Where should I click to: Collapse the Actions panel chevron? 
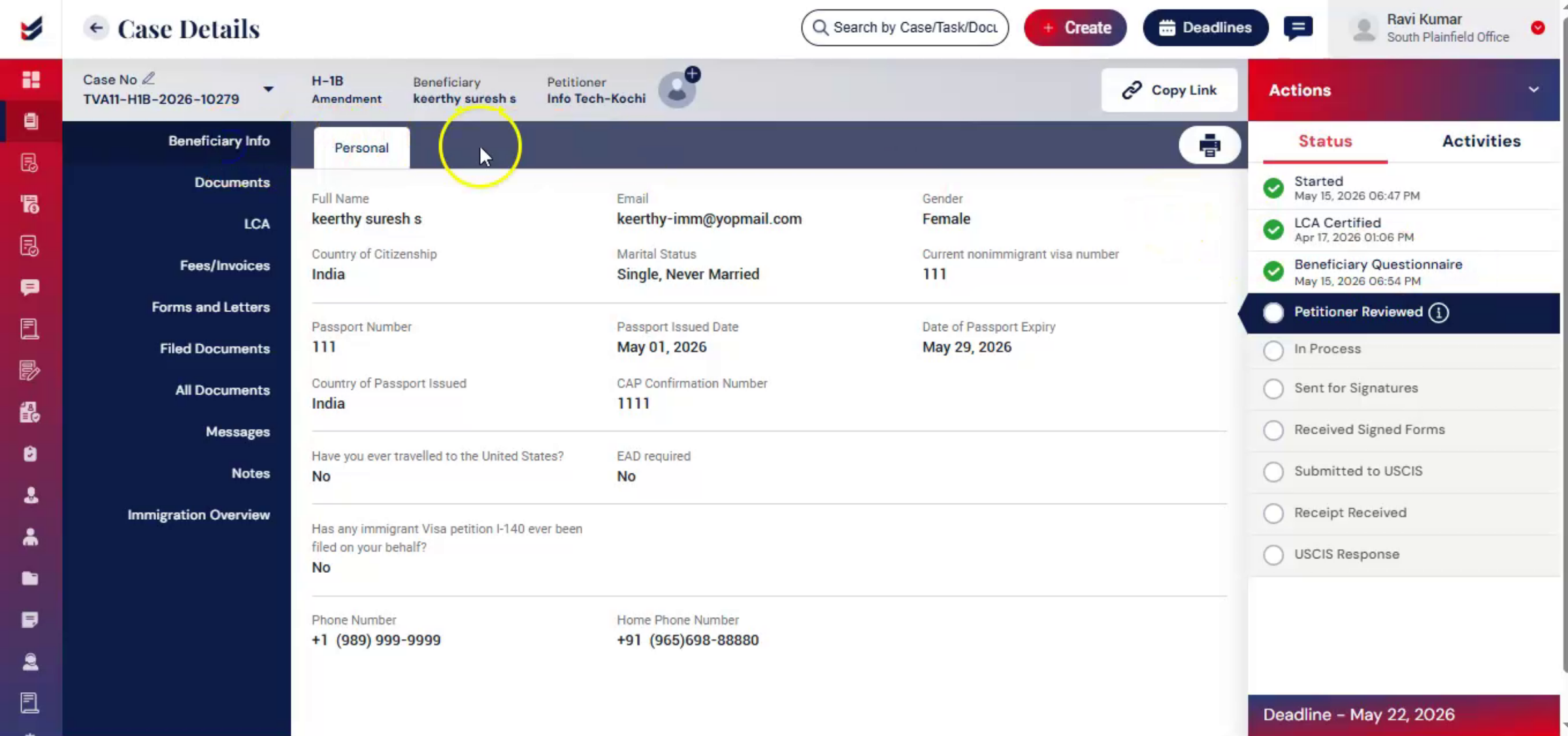pyautogui.click(x=1533, y=89)
